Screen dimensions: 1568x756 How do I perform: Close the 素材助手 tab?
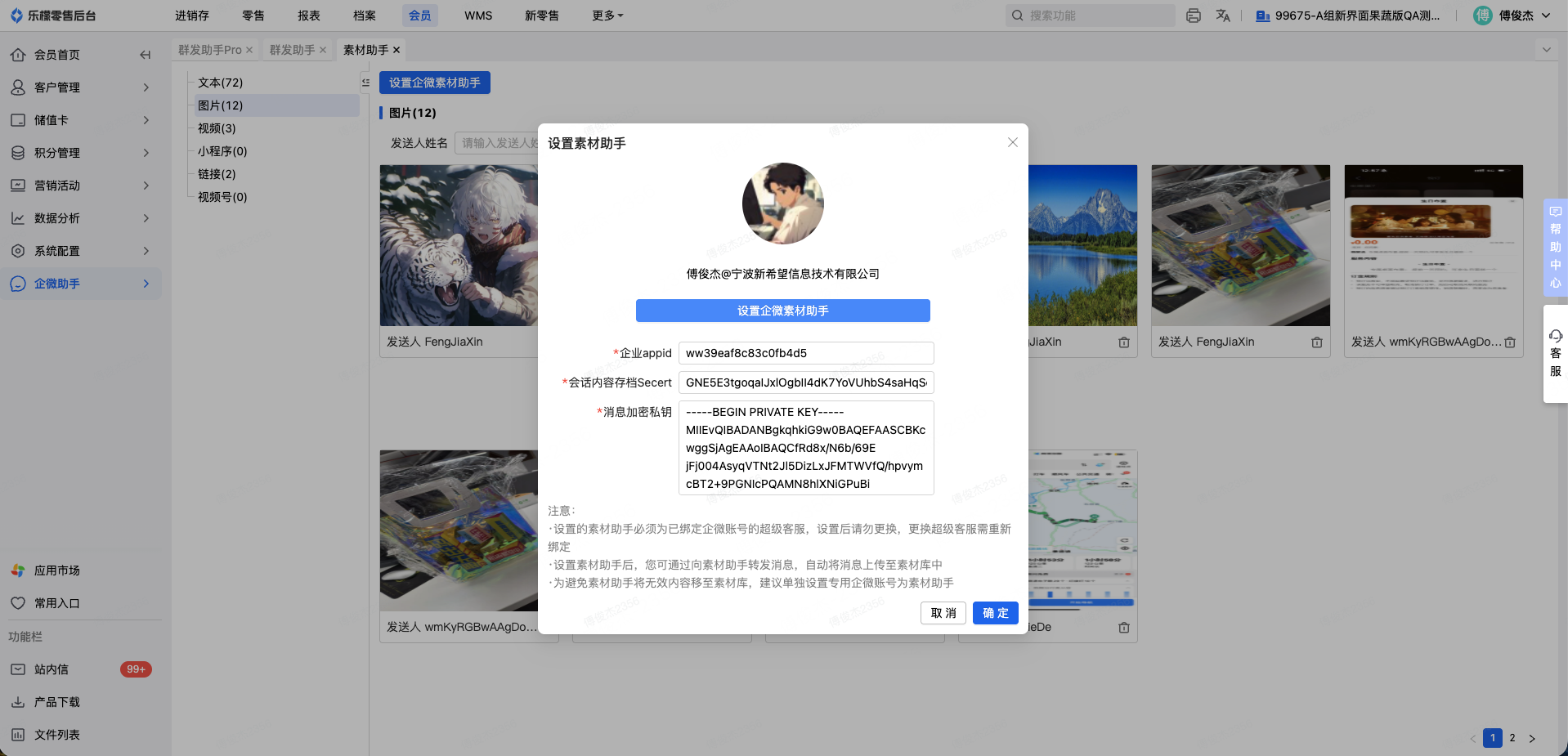click(396, 50)
